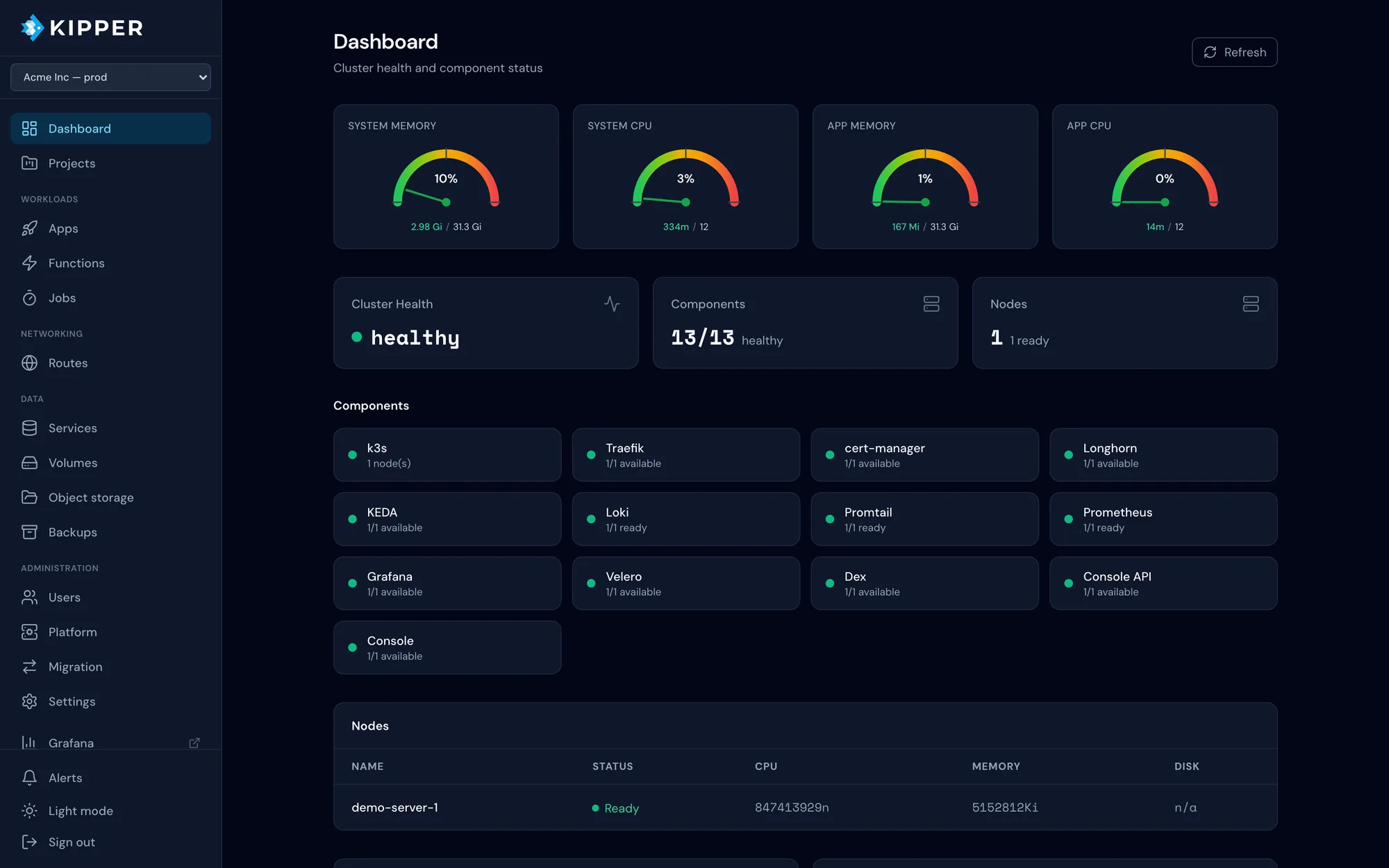1389x868 pixels.
Task: Click the Grafana external link icon
Action: (194, 743)
